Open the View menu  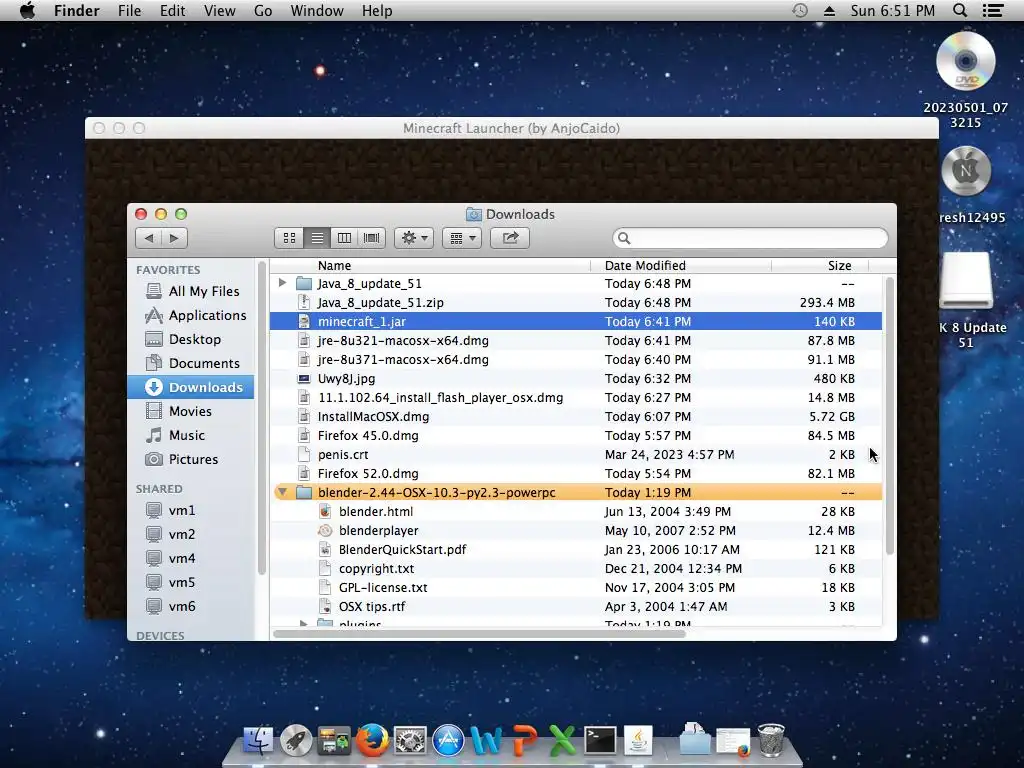point(219,10)
